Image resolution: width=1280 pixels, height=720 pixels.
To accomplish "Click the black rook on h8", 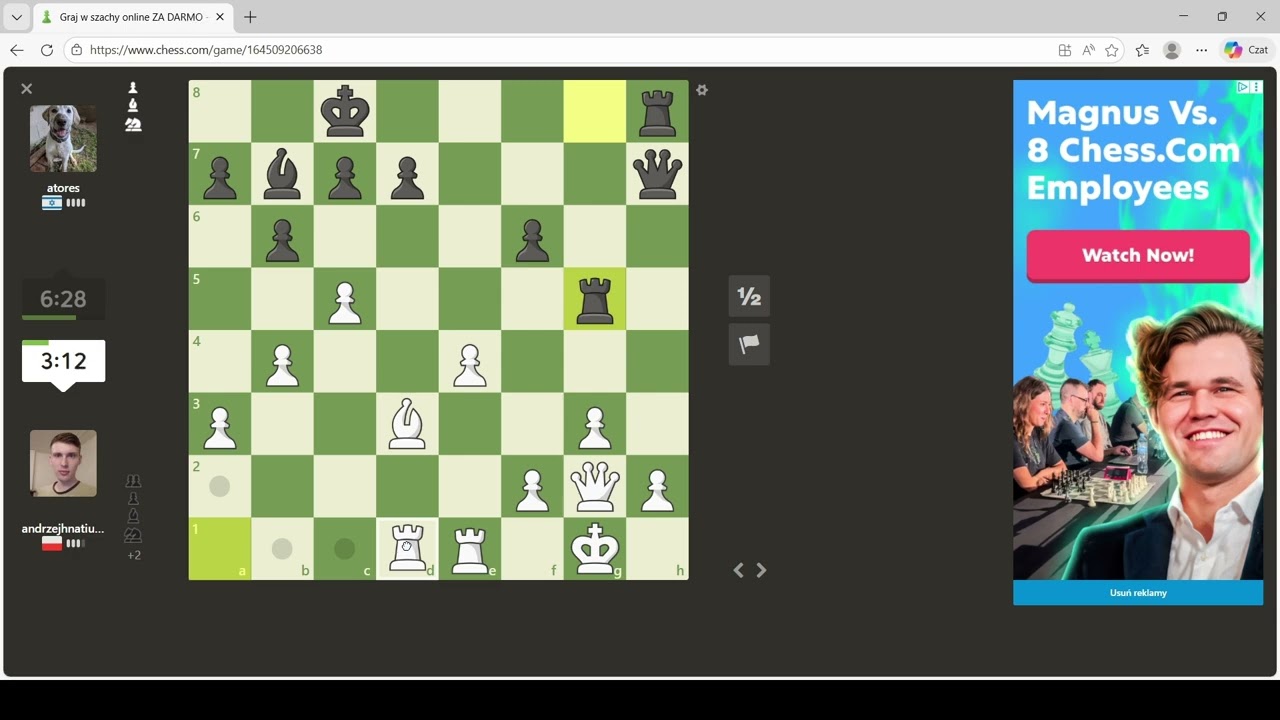I will point(657,111).
